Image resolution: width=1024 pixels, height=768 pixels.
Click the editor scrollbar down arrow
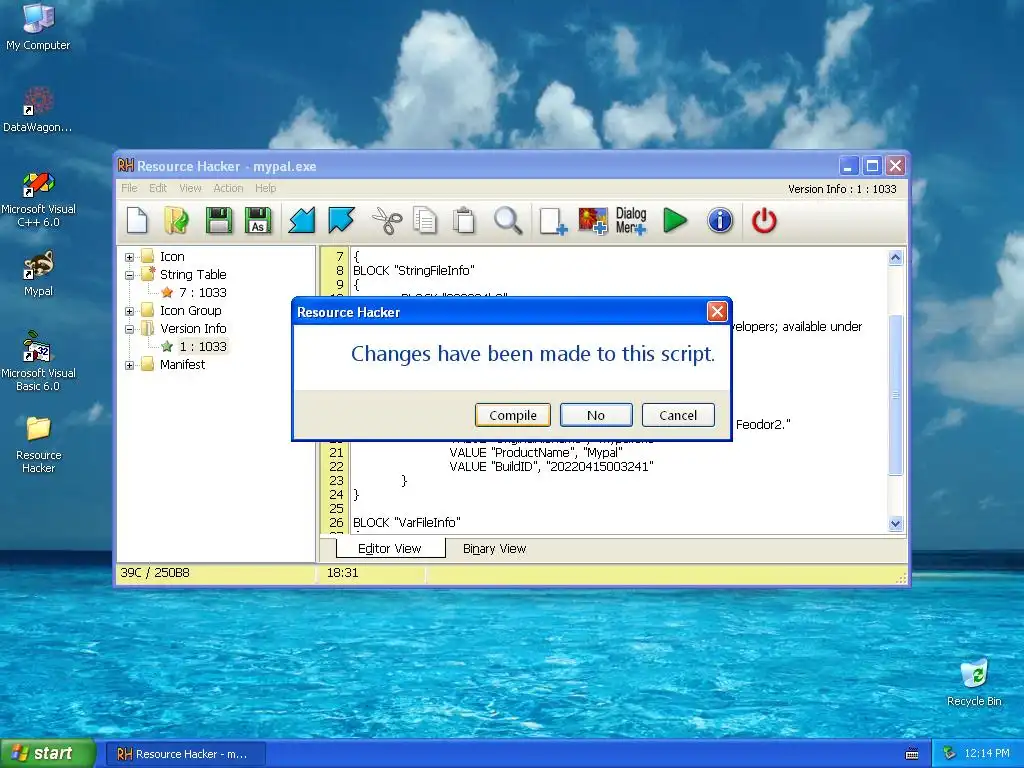pos(895,523)
